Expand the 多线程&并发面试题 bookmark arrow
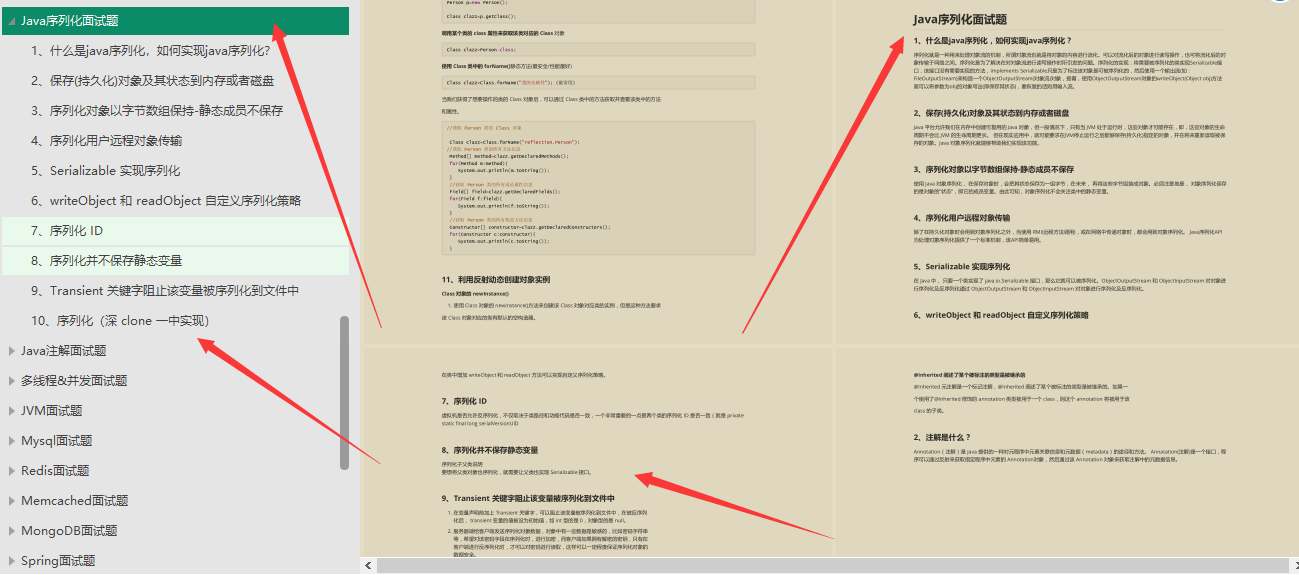 [x=11, y=380]
